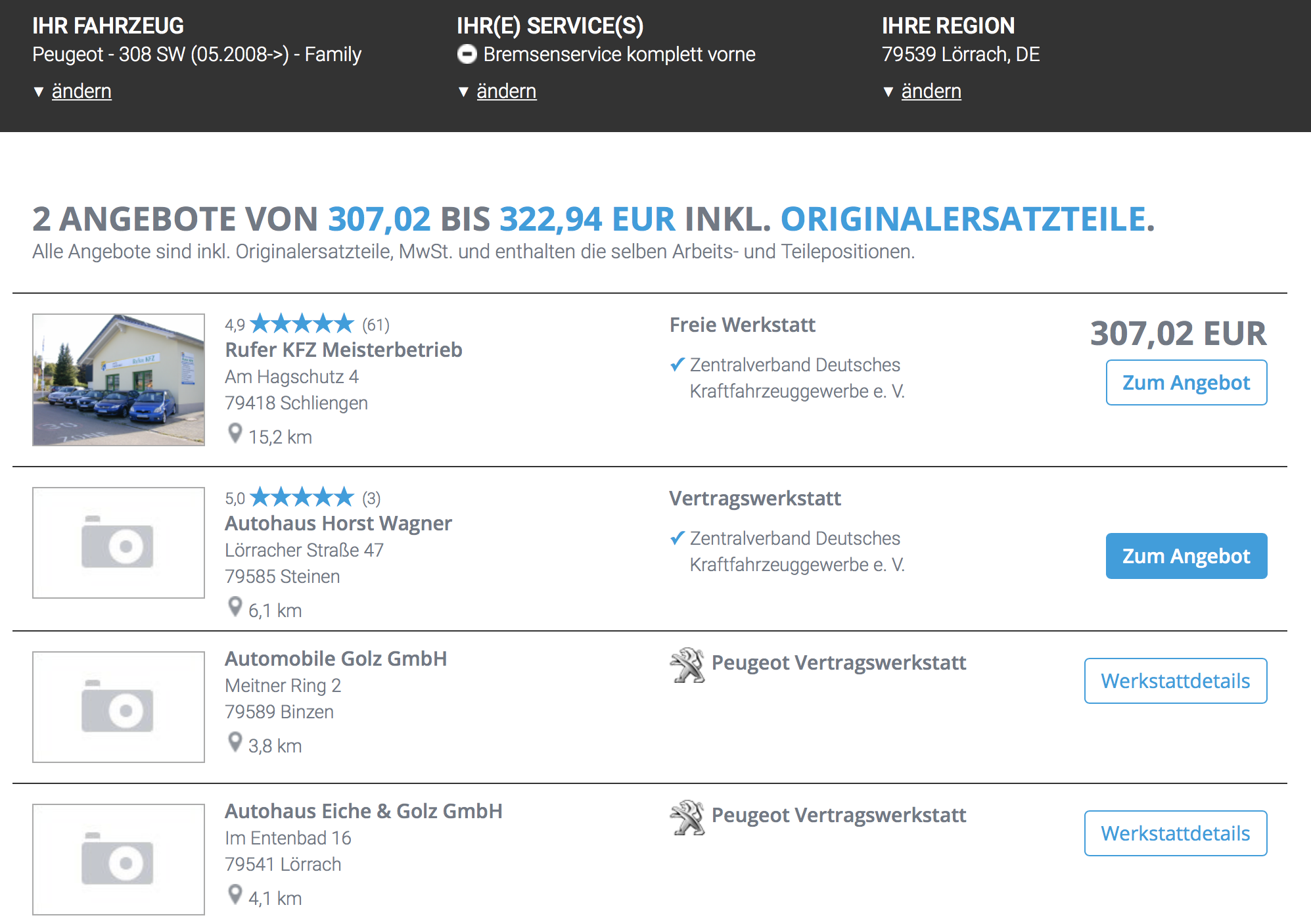Expand ändern under Ihr Fahrzeug
The height and width of the screenshot is (924, 1311).
point(81,91)
